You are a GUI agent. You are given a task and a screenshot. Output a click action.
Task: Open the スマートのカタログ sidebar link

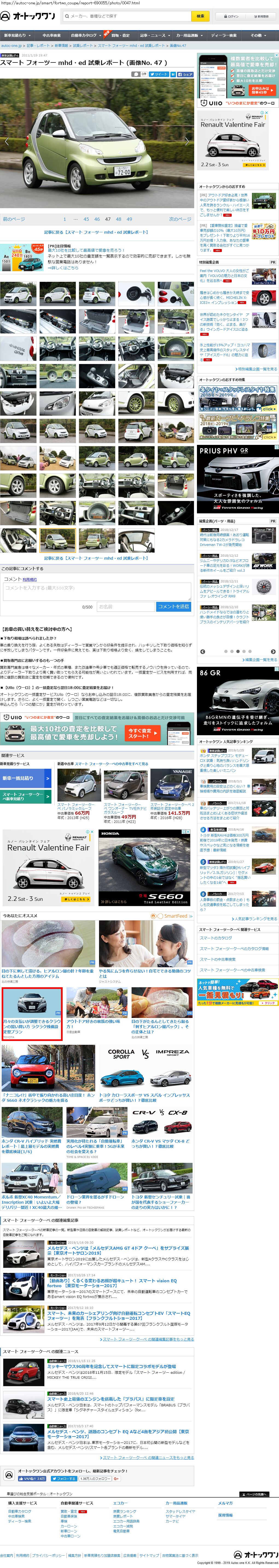(x=216, y=938)
